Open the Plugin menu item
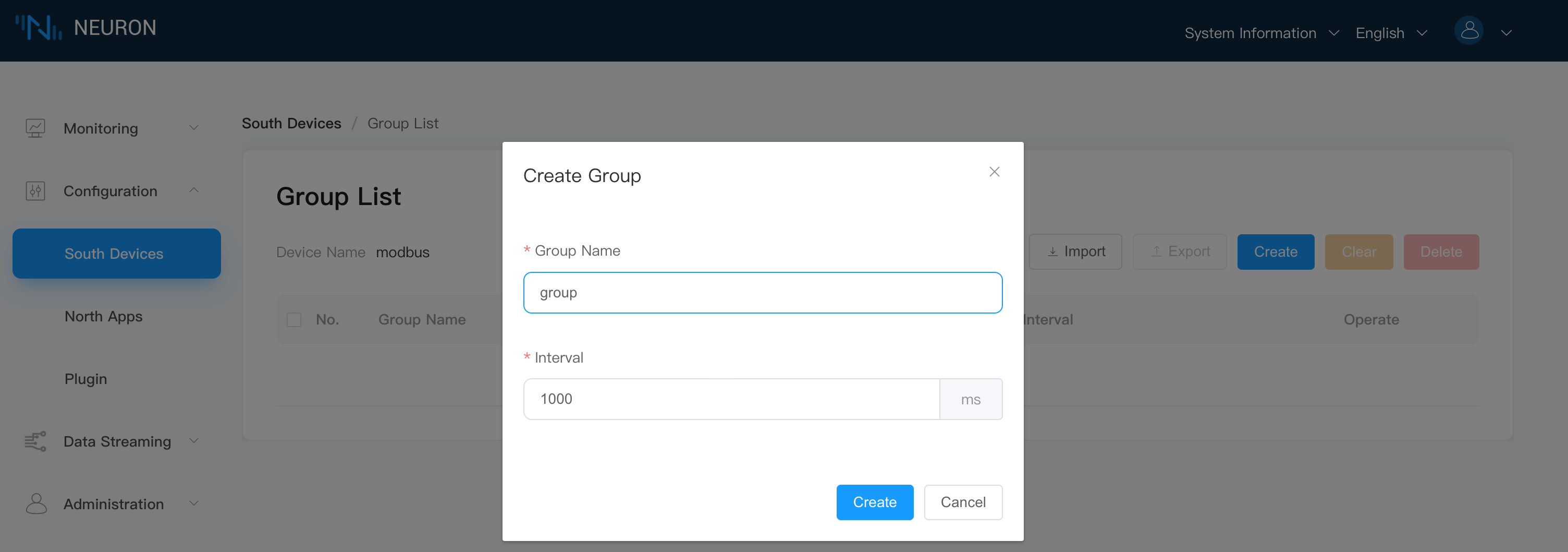1568x552 pixels. 85,378
